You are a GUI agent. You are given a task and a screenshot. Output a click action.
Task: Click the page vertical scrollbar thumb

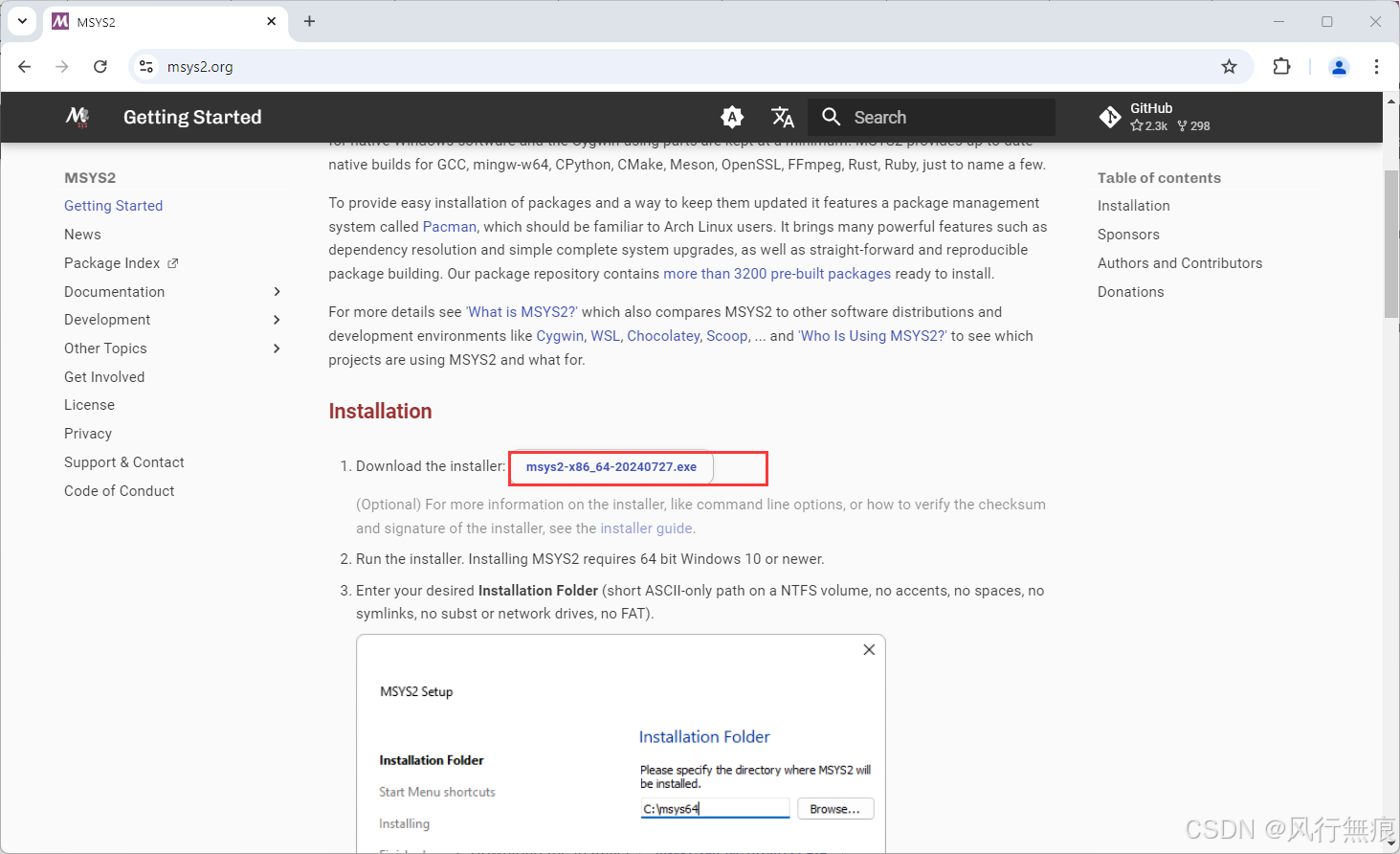(1391, 245)
